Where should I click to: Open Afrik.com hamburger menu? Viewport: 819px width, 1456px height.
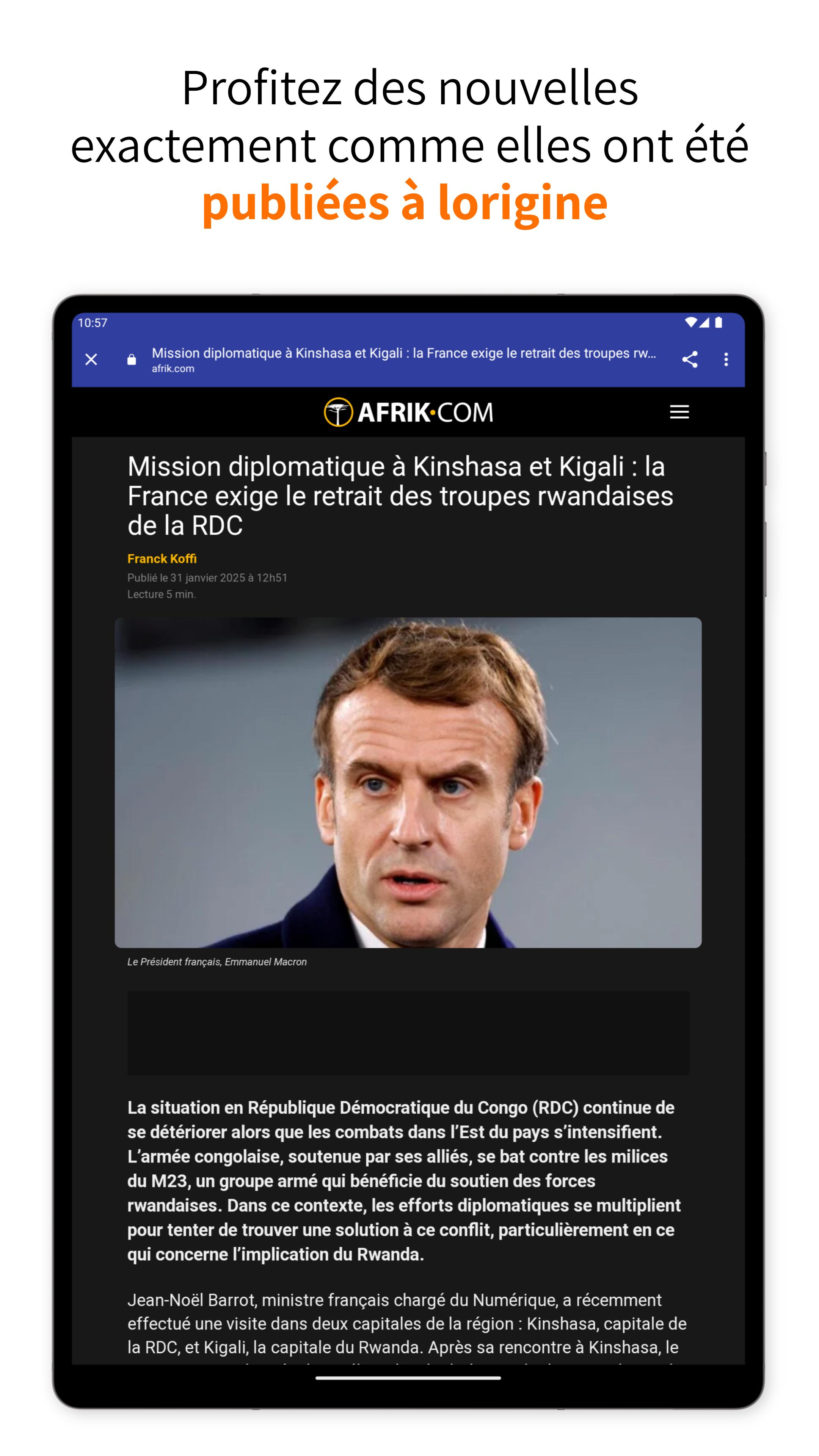[x=679, y=412]
